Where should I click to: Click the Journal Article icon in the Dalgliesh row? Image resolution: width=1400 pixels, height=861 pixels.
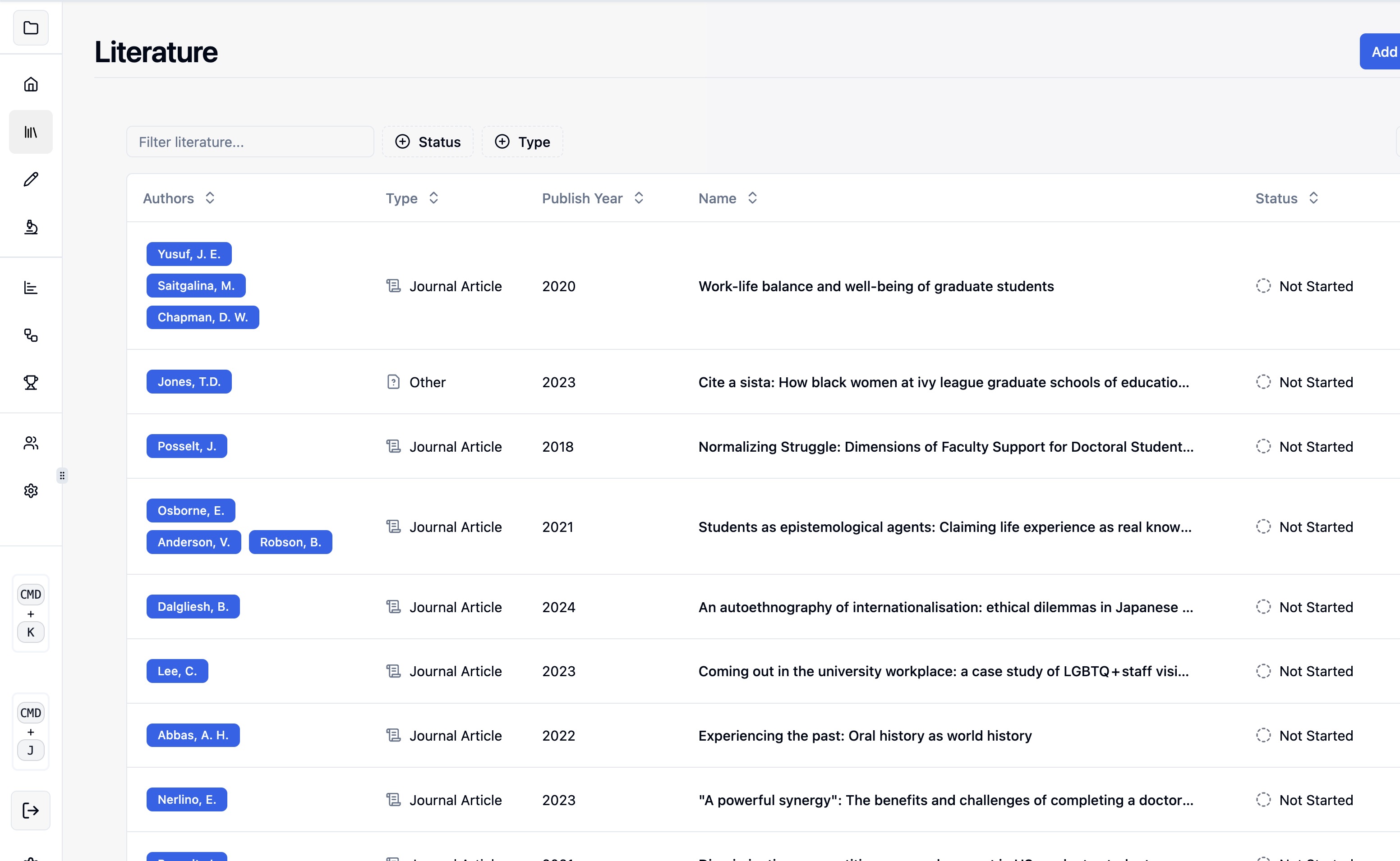pos(394,607)
